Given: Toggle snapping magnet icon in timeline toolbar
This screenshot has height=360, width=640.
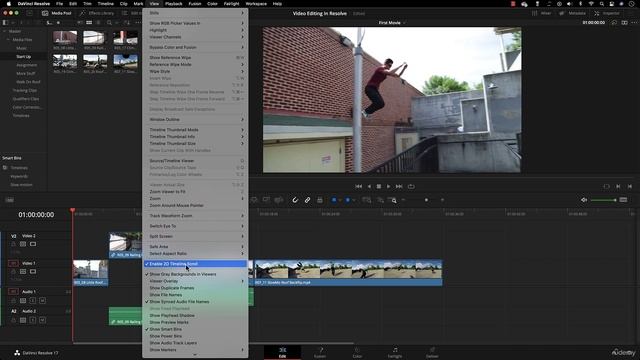Looking at the screenshot, I should pyautogui.click(x=295, y=200).
